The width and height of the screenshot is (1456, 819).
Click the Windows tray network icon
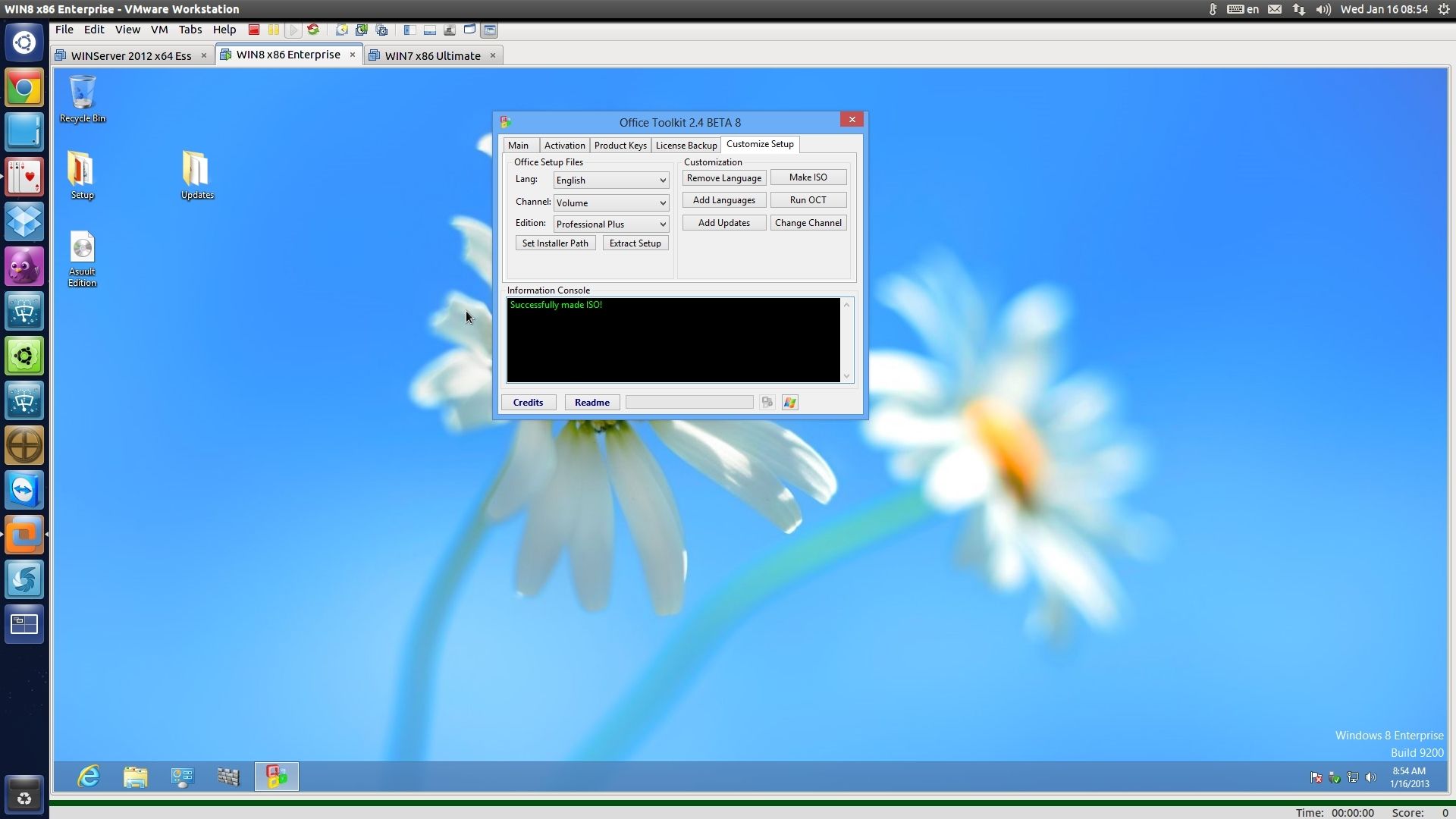point(1352,777)
